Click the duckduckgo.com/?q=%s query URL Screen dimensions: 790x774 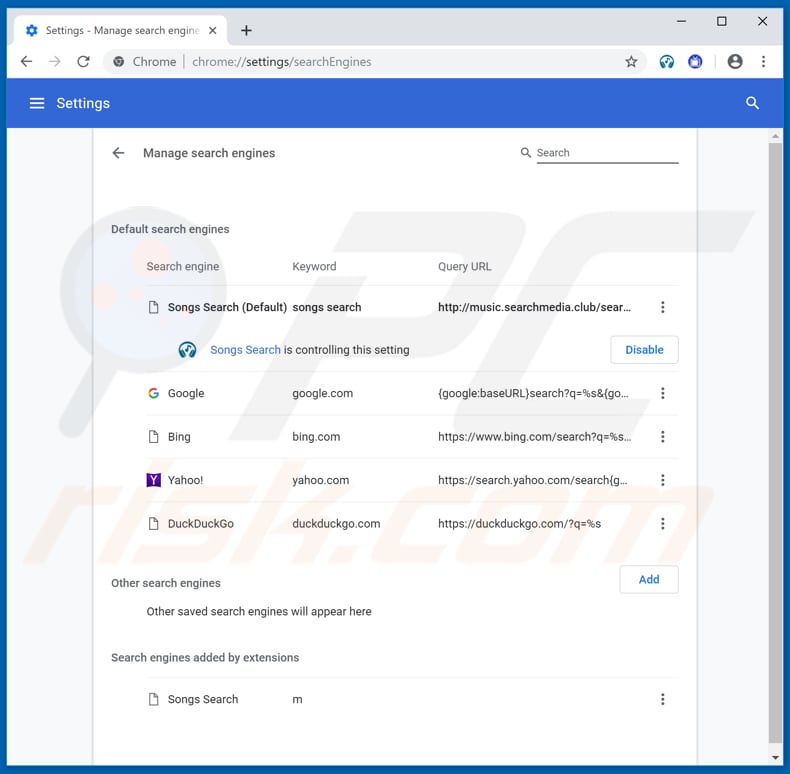(x=519, y=524)
